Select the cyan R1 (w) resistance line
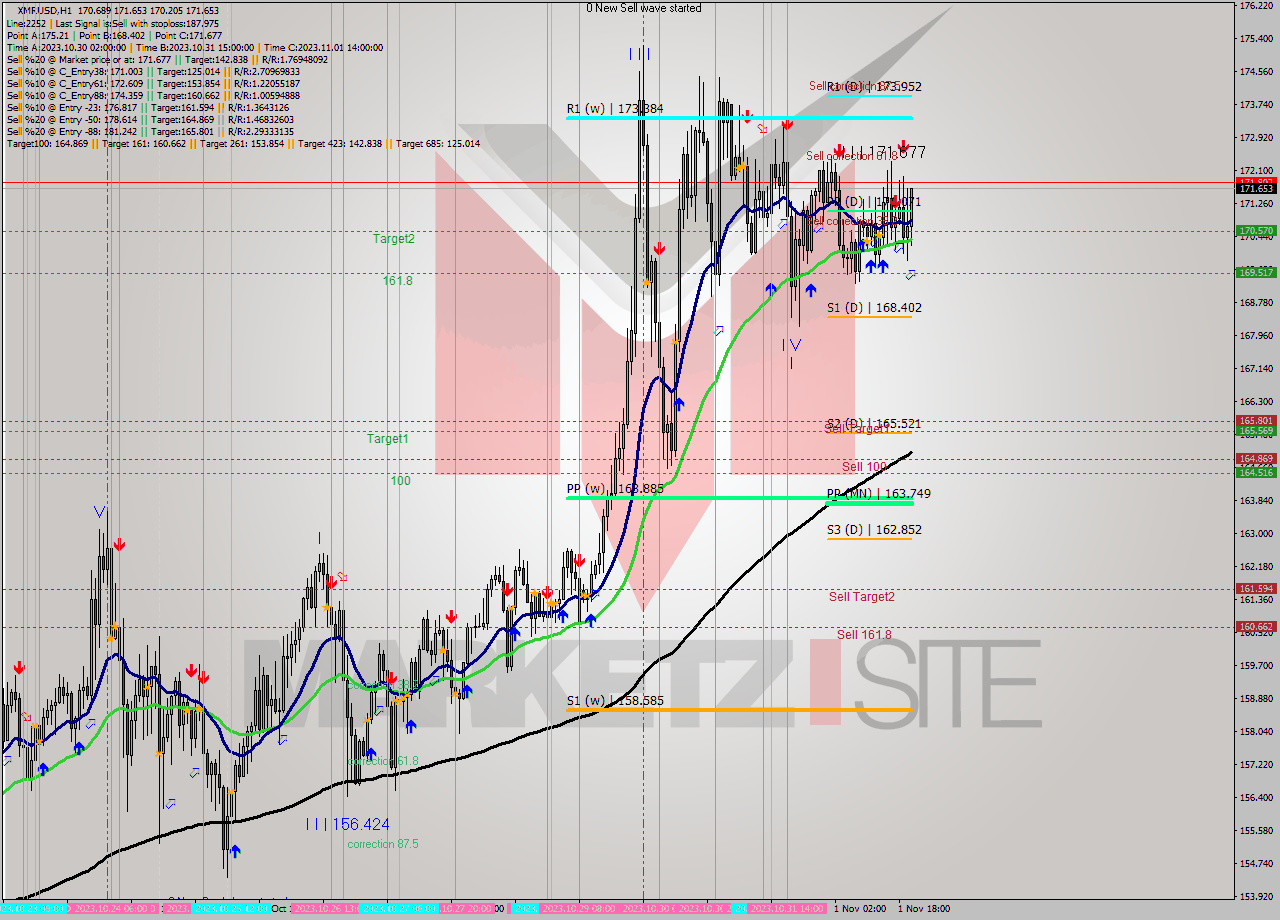The height and width of the screenshot is (920, 1280). point(739,118)
